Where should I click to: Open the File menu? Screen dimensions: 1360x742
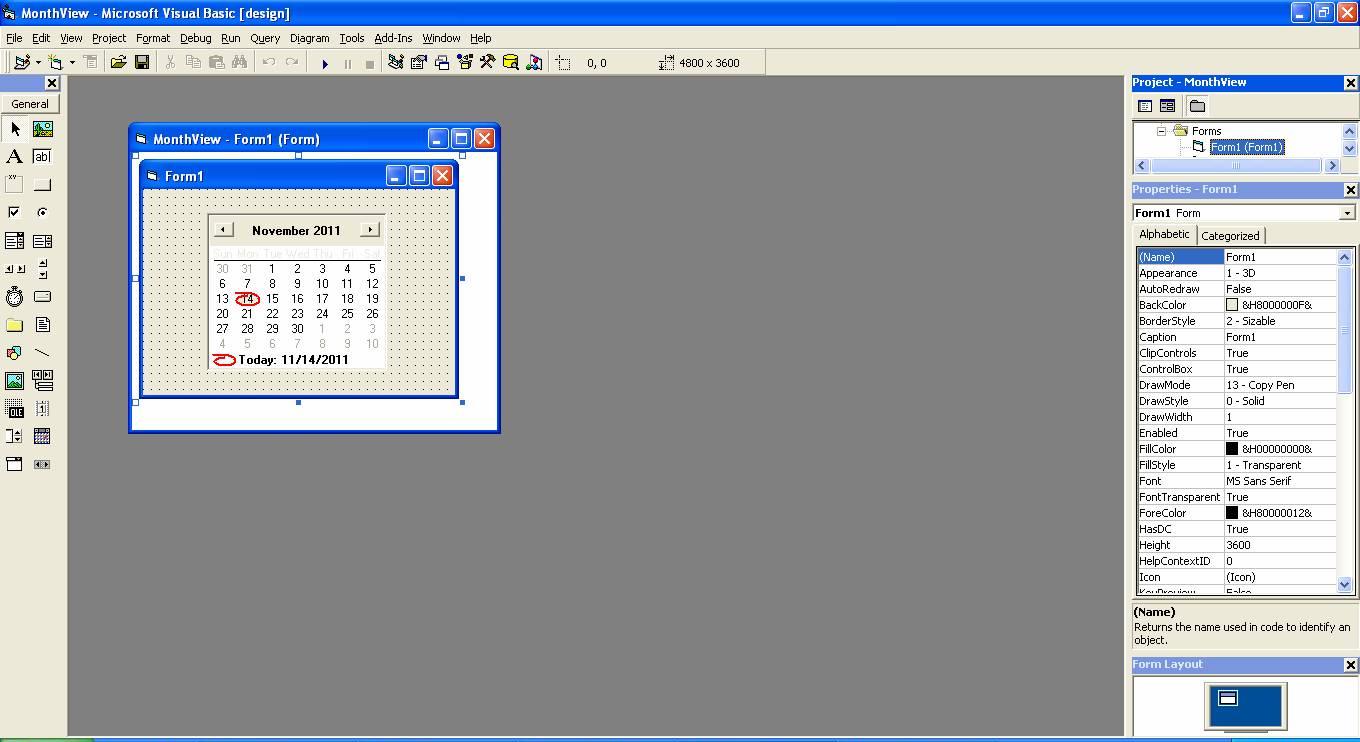[x=14, y=38]
